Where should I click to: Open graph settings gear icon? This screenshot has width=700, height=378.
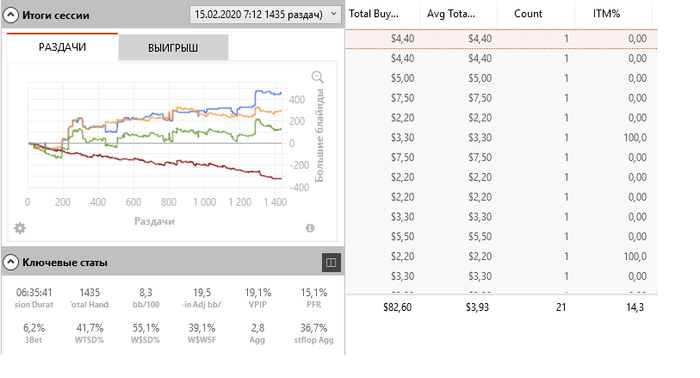click(x=20, y=228)
